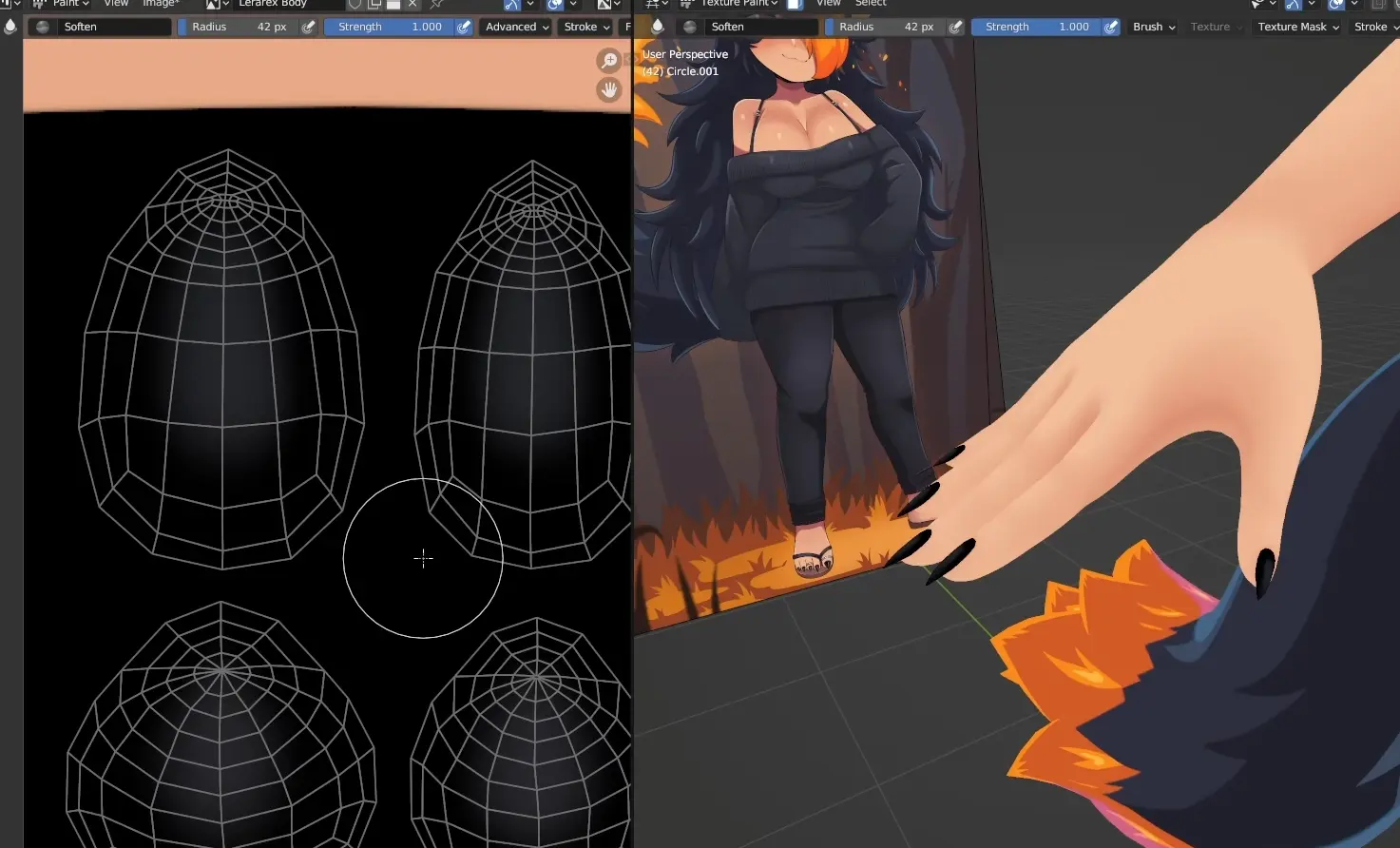
Task: Click the Radius field in the 3D viewport header
Action: click(885, 27)
